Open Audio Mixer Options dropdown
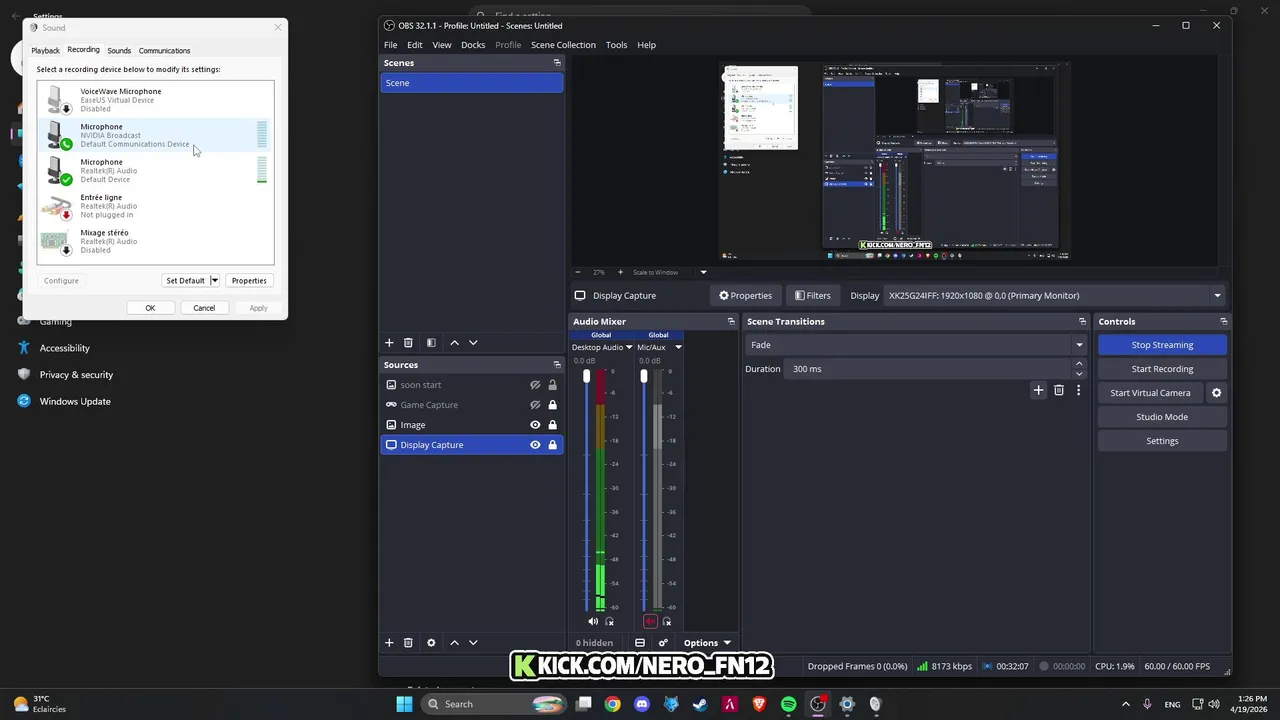1280x720 pixels. click(707, 643)
